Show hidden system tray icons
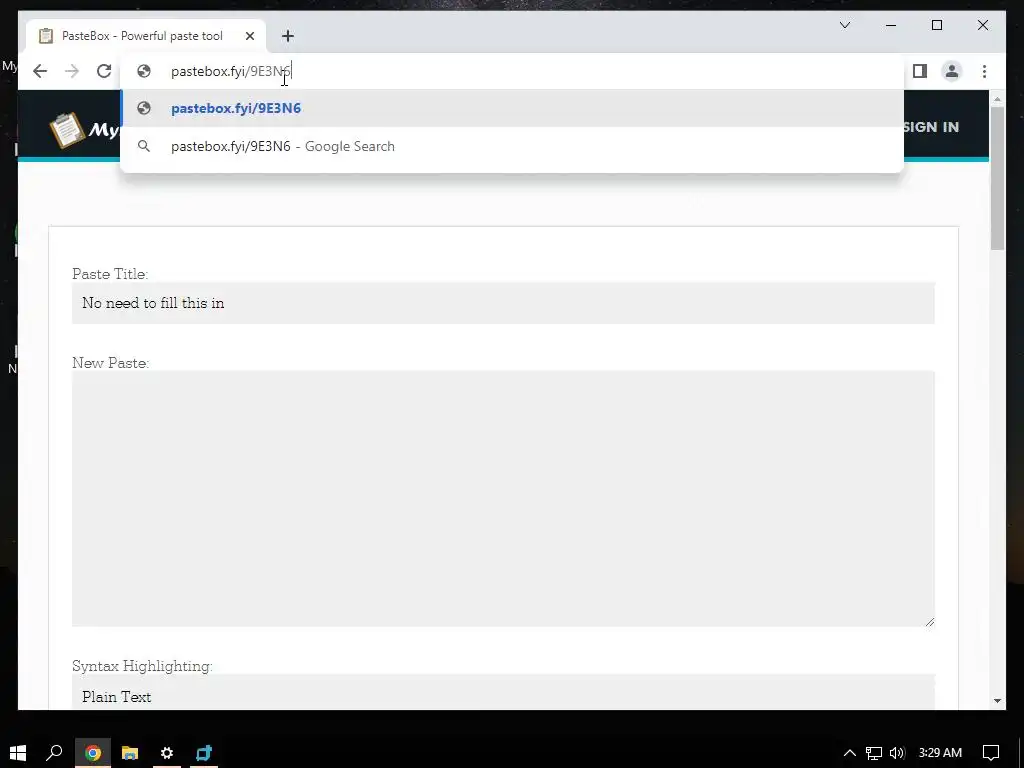The image size is (1024, 768). 850,753
